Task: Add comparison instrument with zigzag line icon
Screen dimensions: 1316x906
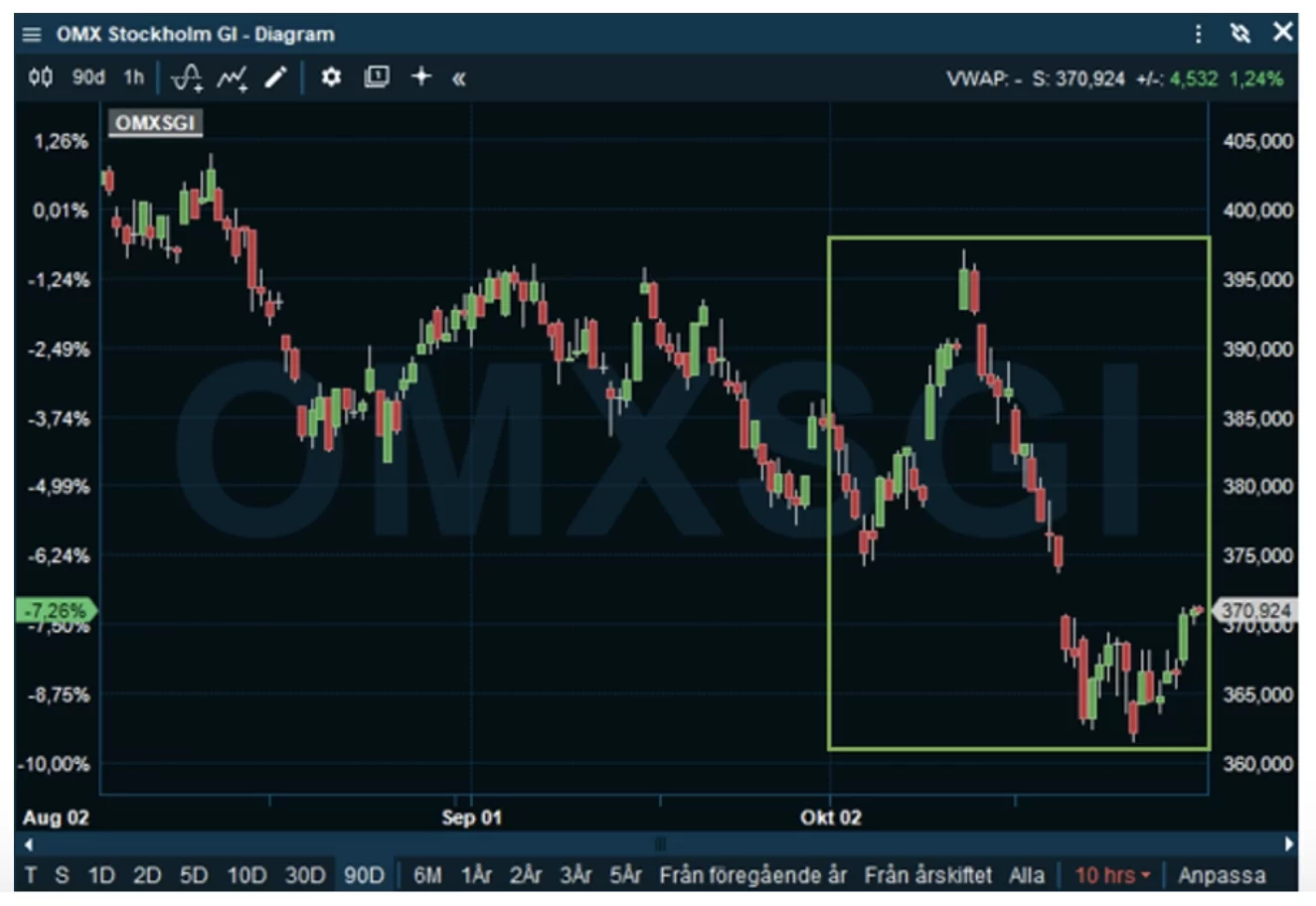Action: (233, 77)
